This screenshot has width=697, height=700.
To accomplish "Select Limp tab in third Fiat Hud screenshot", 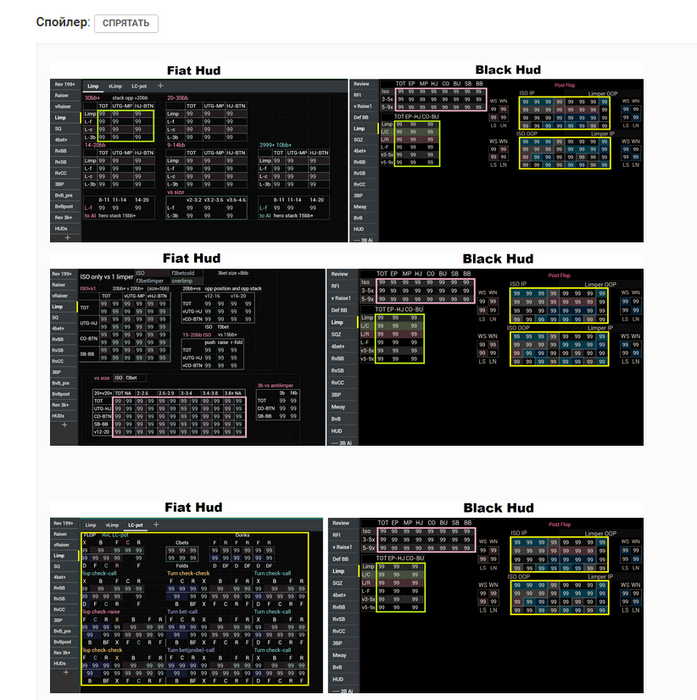I will 91,525.
